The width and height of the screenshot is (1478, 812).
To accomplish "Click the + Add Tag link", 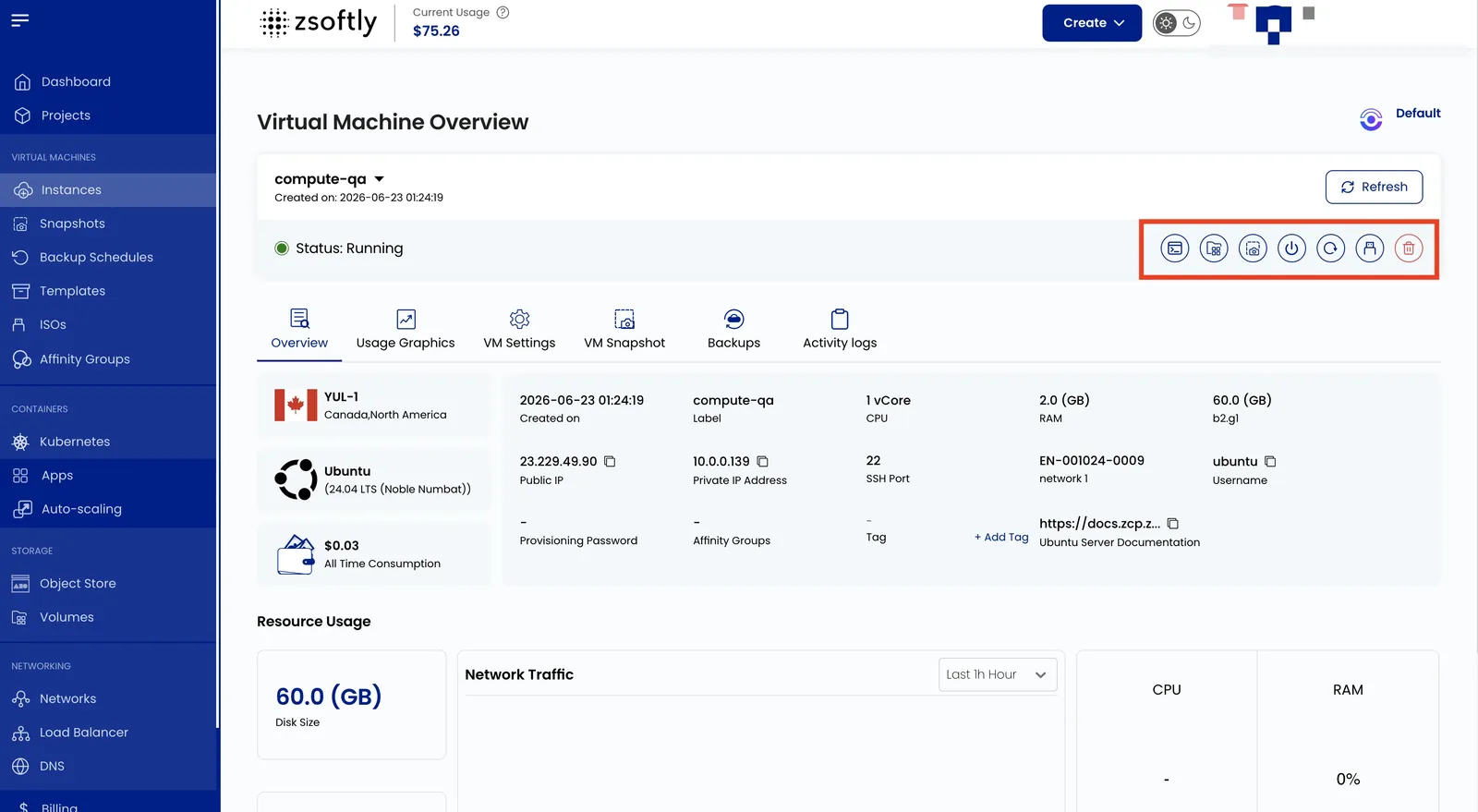I will (1001, 537).
